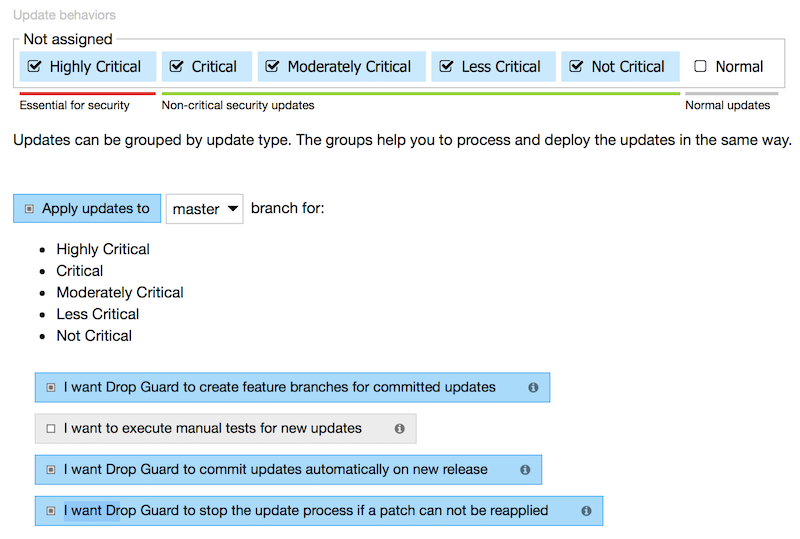Click the Not assigned group legend

click(68, 39)
